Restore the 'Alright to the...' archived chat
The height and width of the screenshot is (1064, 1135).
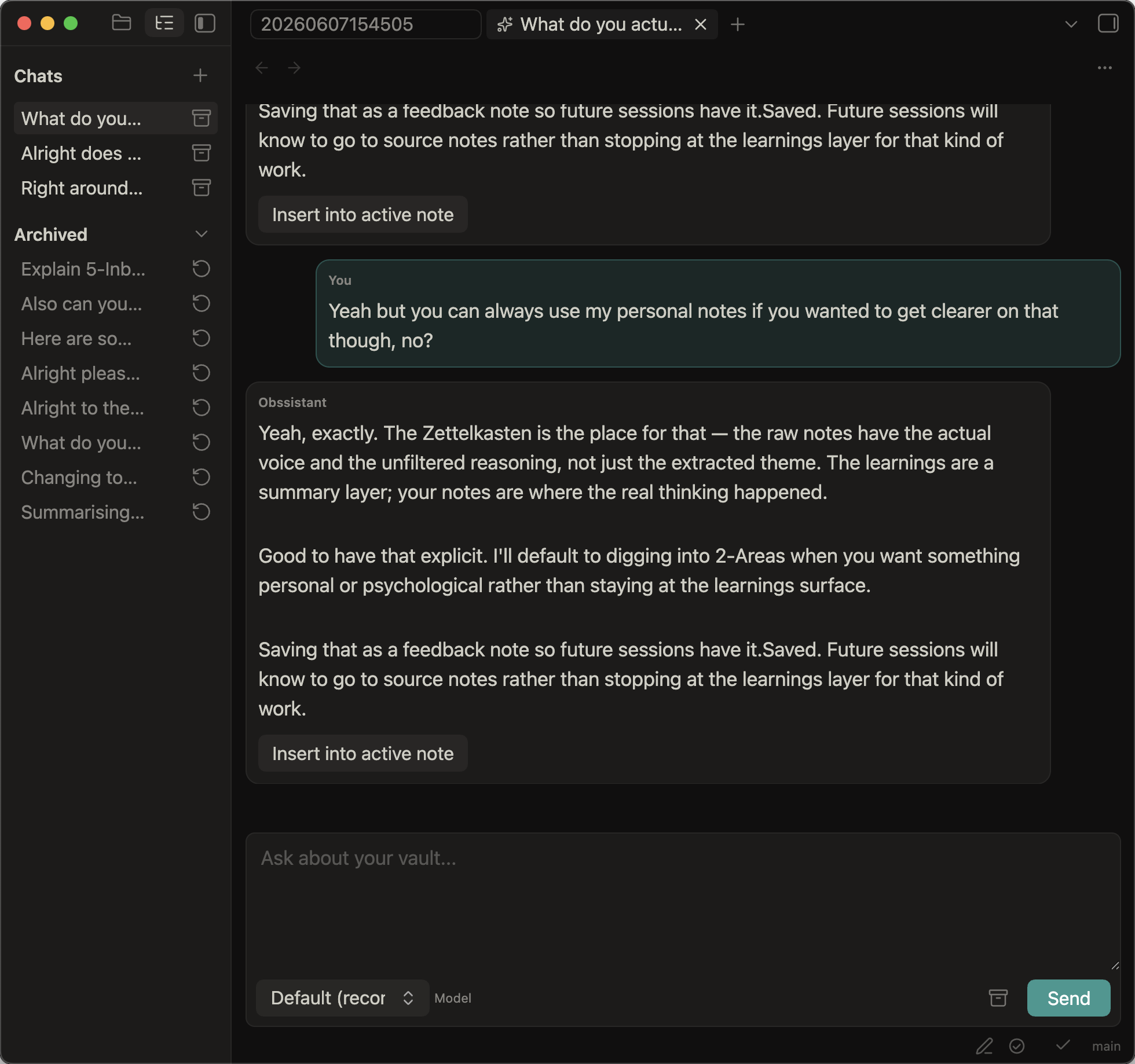tap(201, 408)
